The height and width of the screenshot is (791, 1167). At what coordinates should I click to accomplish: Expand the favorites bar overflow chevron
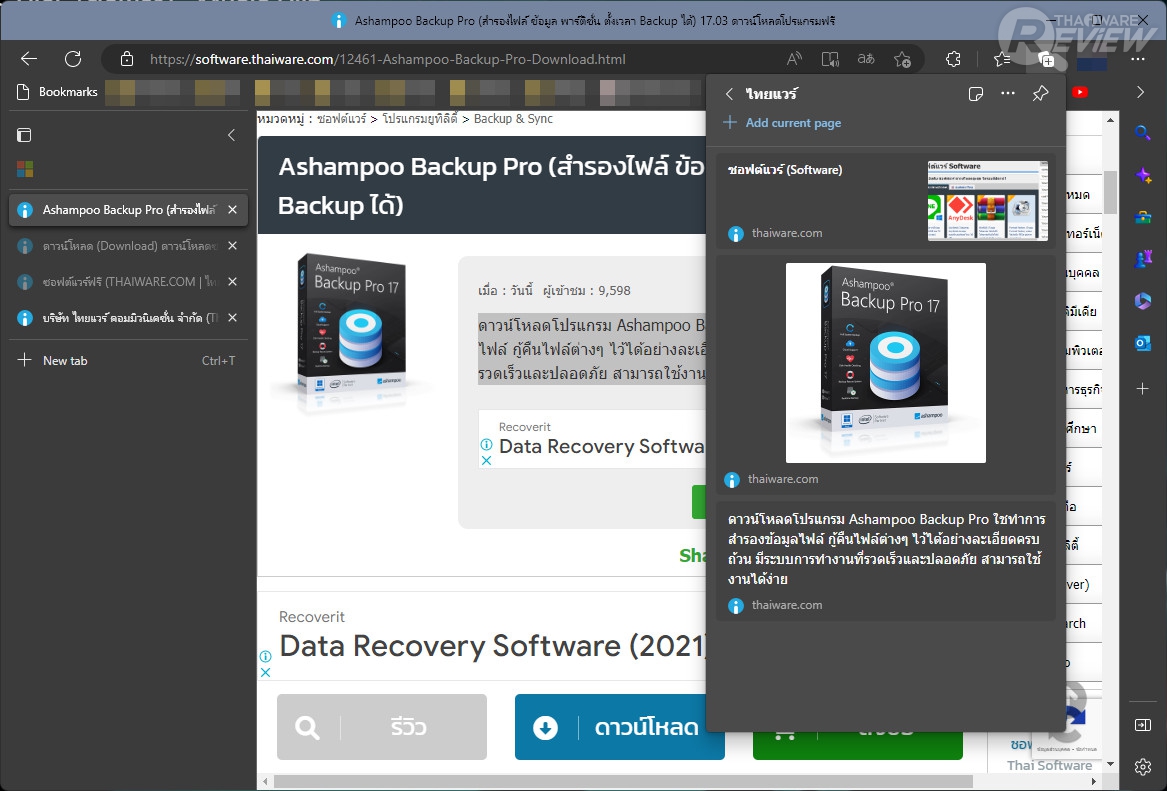tap(1140, 92)
